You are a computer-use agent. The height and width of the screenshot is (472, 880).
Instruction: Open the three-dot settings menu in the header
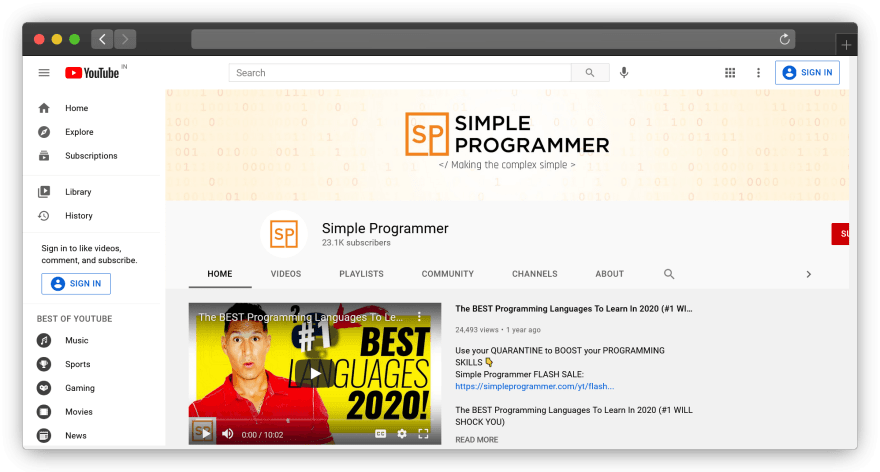point(758,73)
